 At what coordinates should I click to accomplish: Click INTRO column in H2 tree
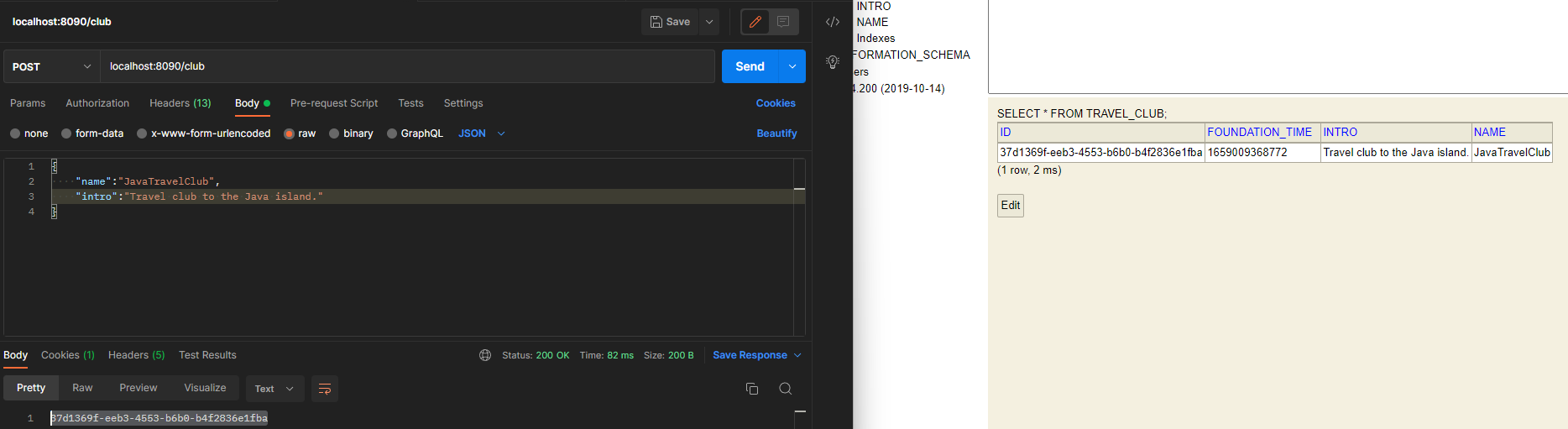coord(874,6)
